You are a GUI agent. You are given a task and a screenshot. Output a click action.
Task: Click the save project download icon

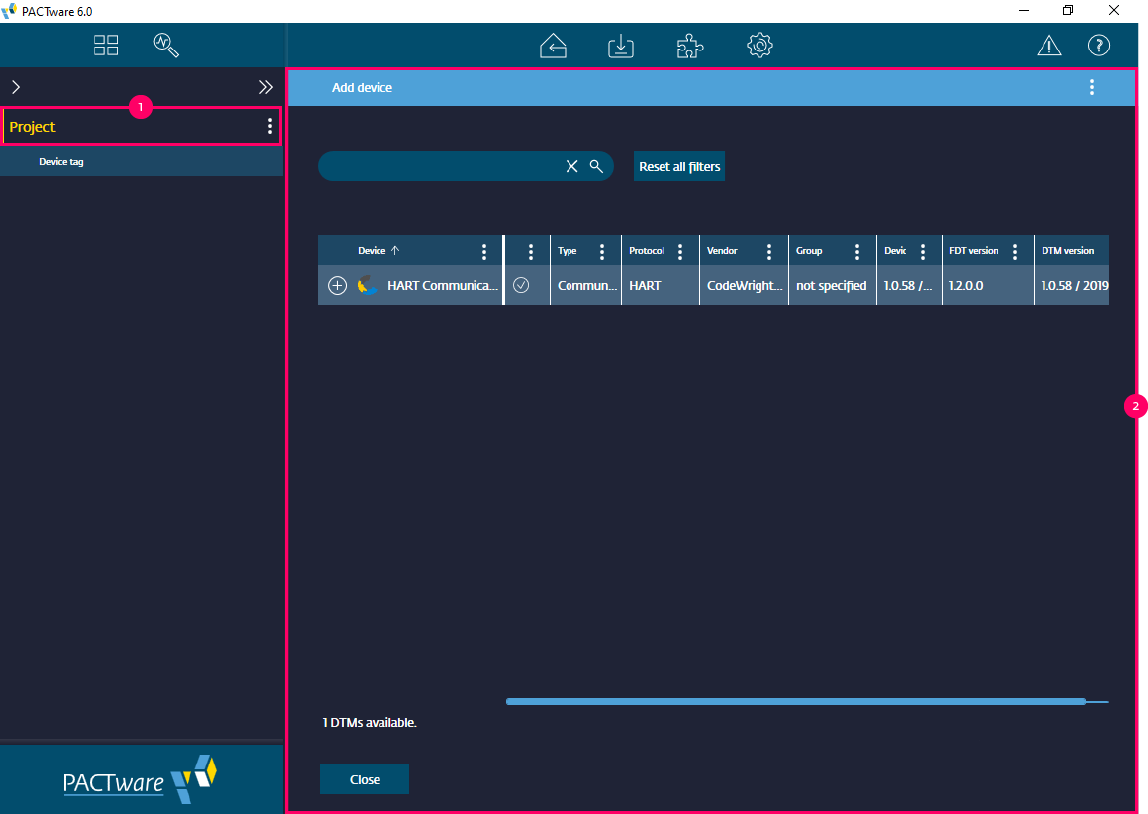621,45
